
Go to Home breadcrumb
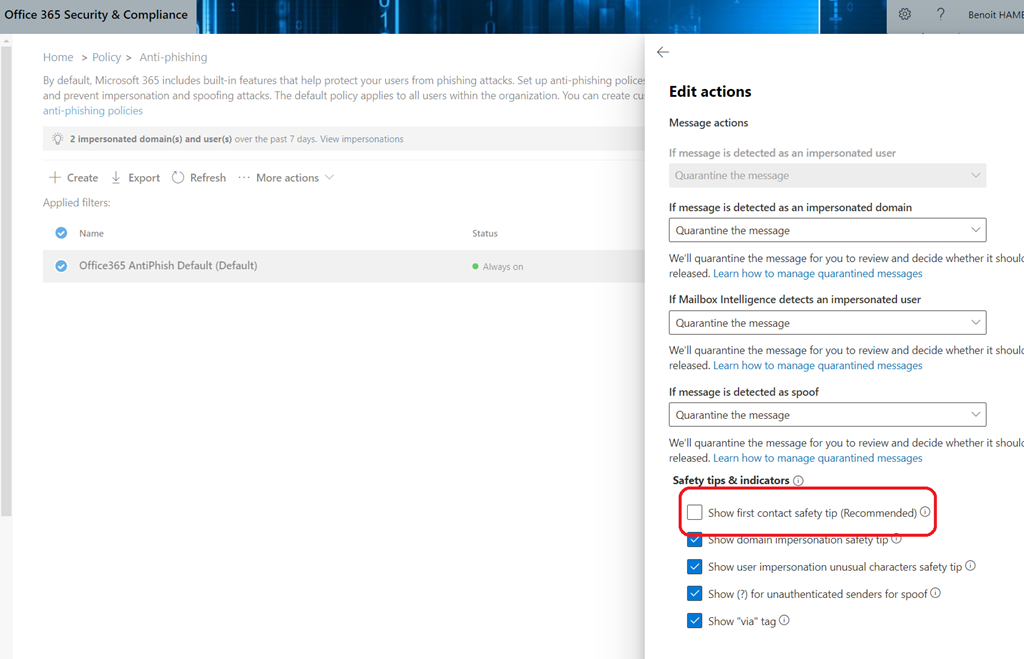point(58,57)
